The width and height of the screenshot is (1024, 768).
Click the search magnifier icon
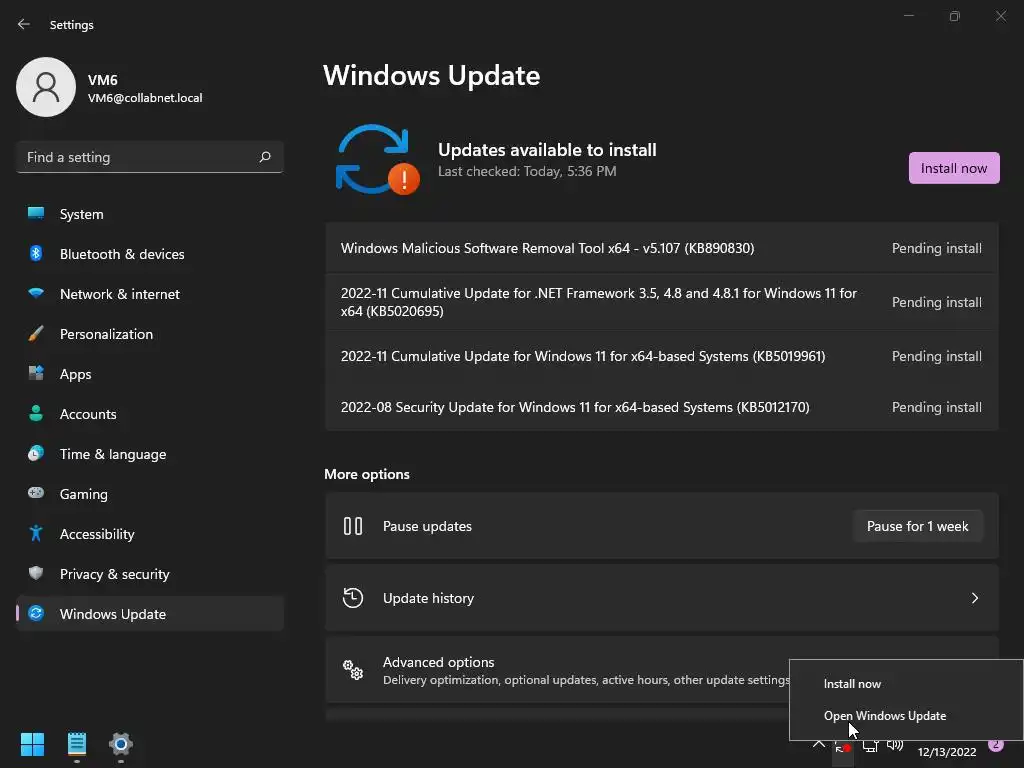click(x=264, y=157)
